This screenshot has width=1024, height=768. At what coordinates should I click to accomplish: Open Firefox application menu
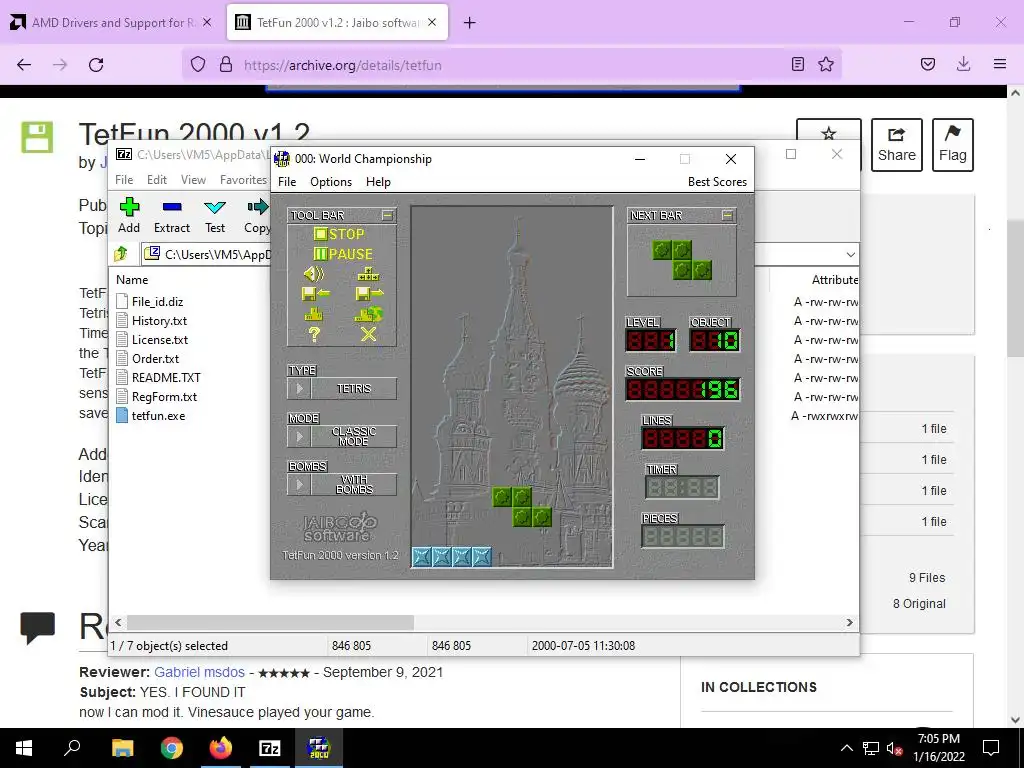(x=999, y=64)
